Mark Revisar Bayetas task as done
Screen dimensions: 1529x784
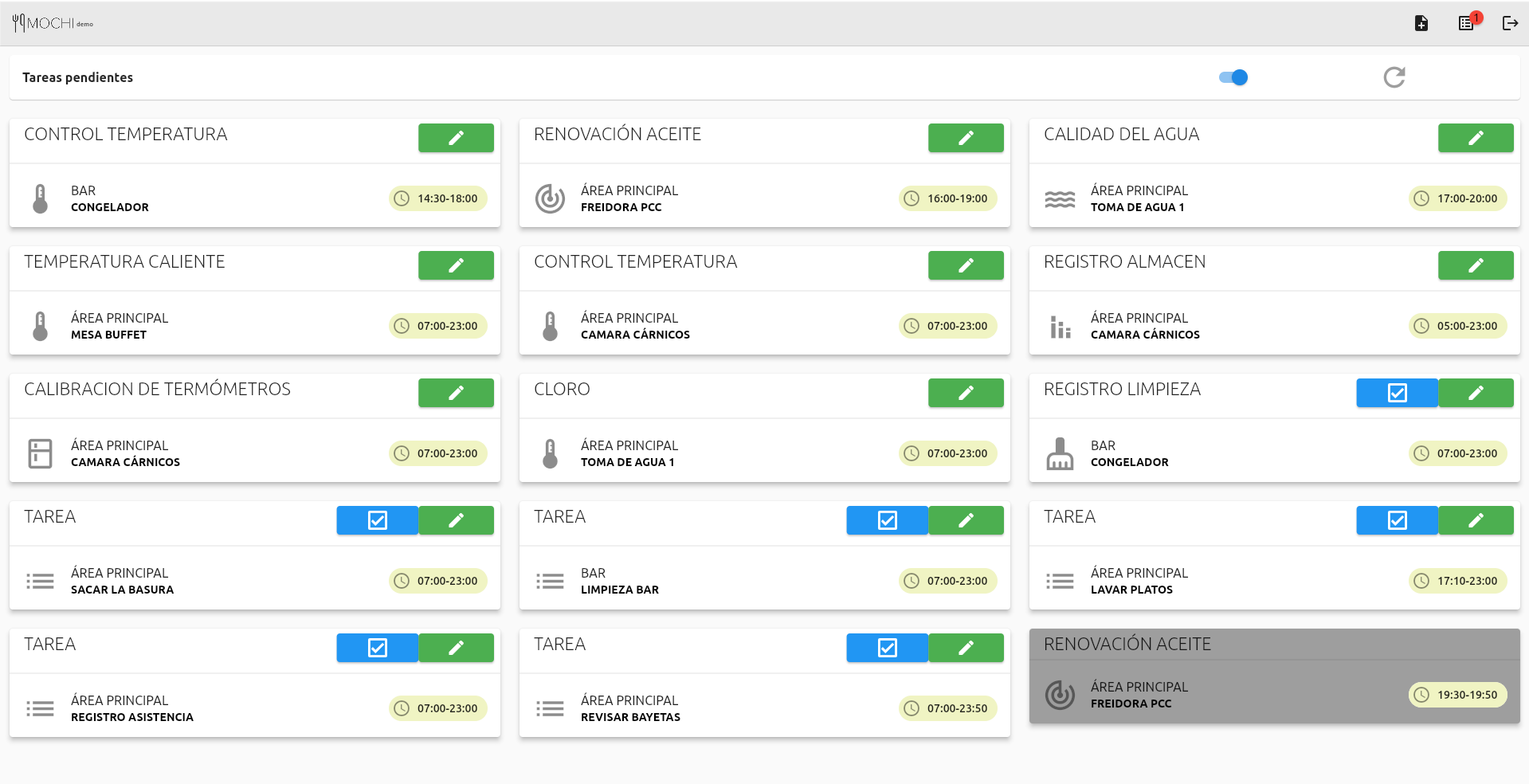(887, 648)
